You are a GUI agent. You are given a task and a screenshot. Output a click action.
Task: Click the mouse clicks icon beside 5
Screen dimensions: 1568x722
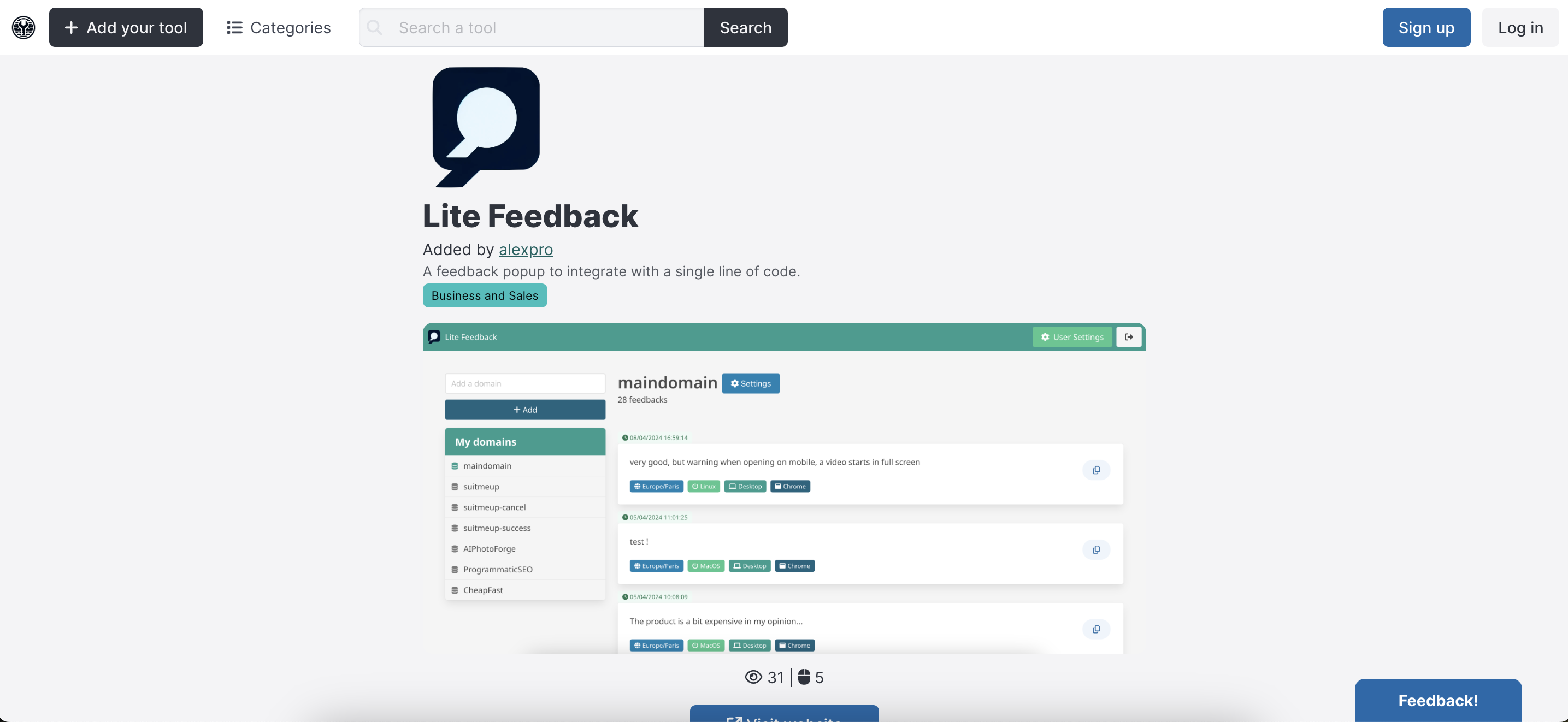[804, 677]
